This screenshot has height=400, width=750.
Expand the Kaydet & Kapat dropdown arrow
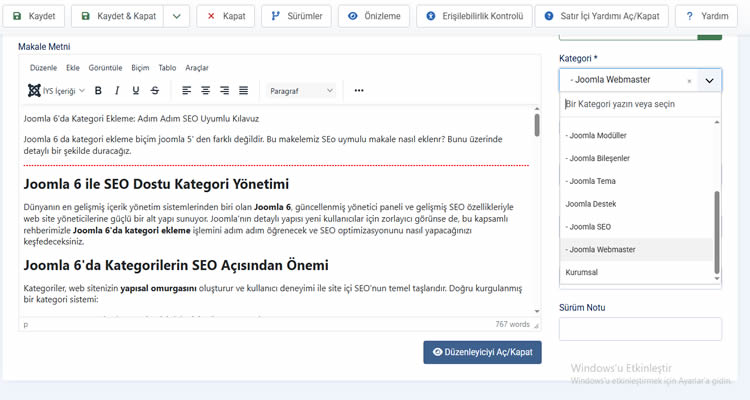click(x=175, y=17)
